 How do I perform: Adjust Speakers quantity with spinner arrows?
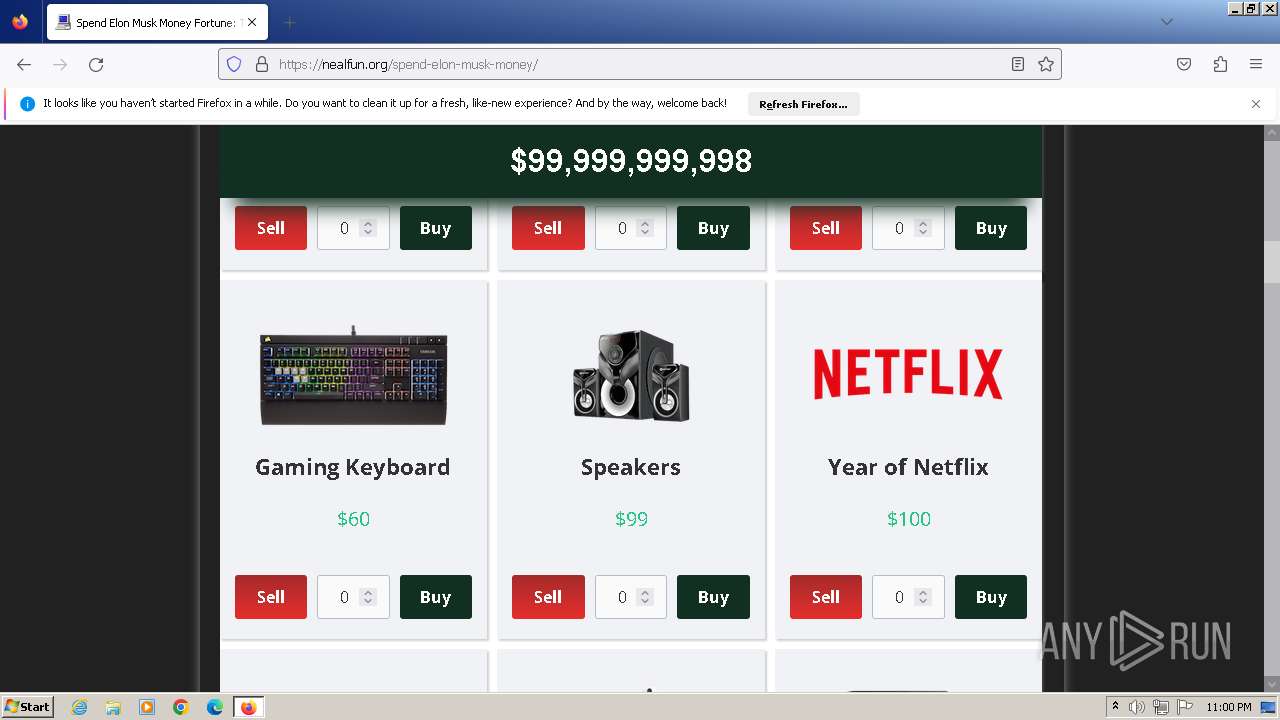[x=645, y=597]
